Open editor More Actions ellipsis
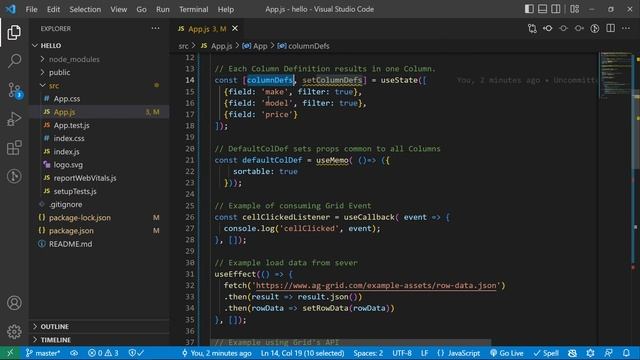Screen dimensions: 640x360 tap(626, 29)
